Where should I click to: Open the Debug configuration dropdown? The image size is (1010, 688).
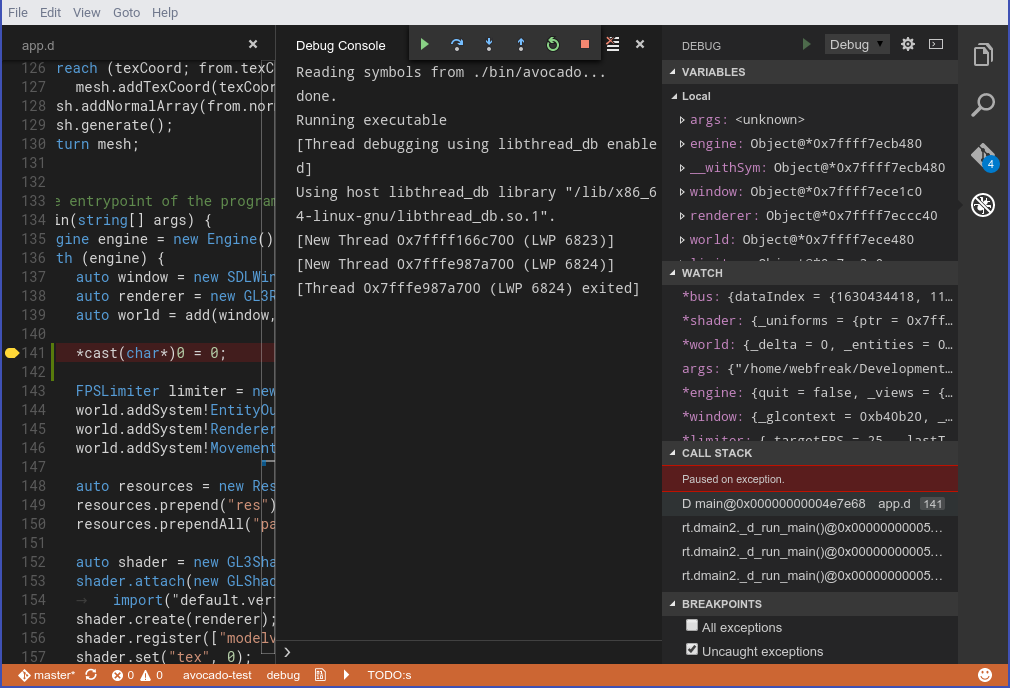tap(857, 44)
